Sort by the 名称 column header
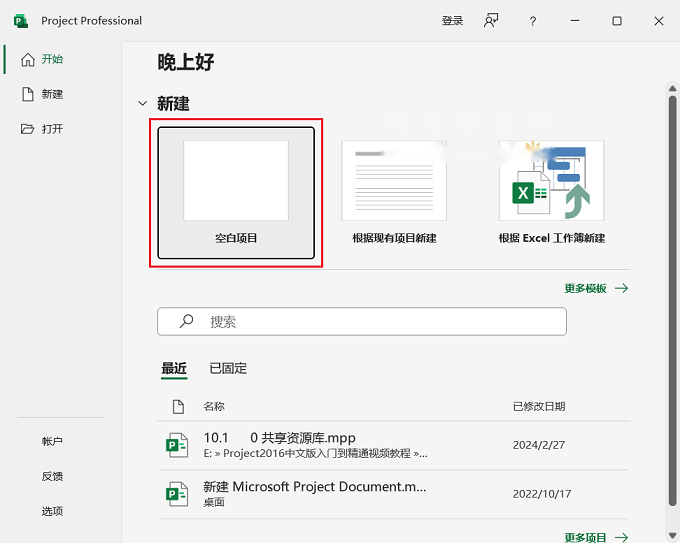The width and height of the screenshot is (680, 543). (x=214, y=406)
